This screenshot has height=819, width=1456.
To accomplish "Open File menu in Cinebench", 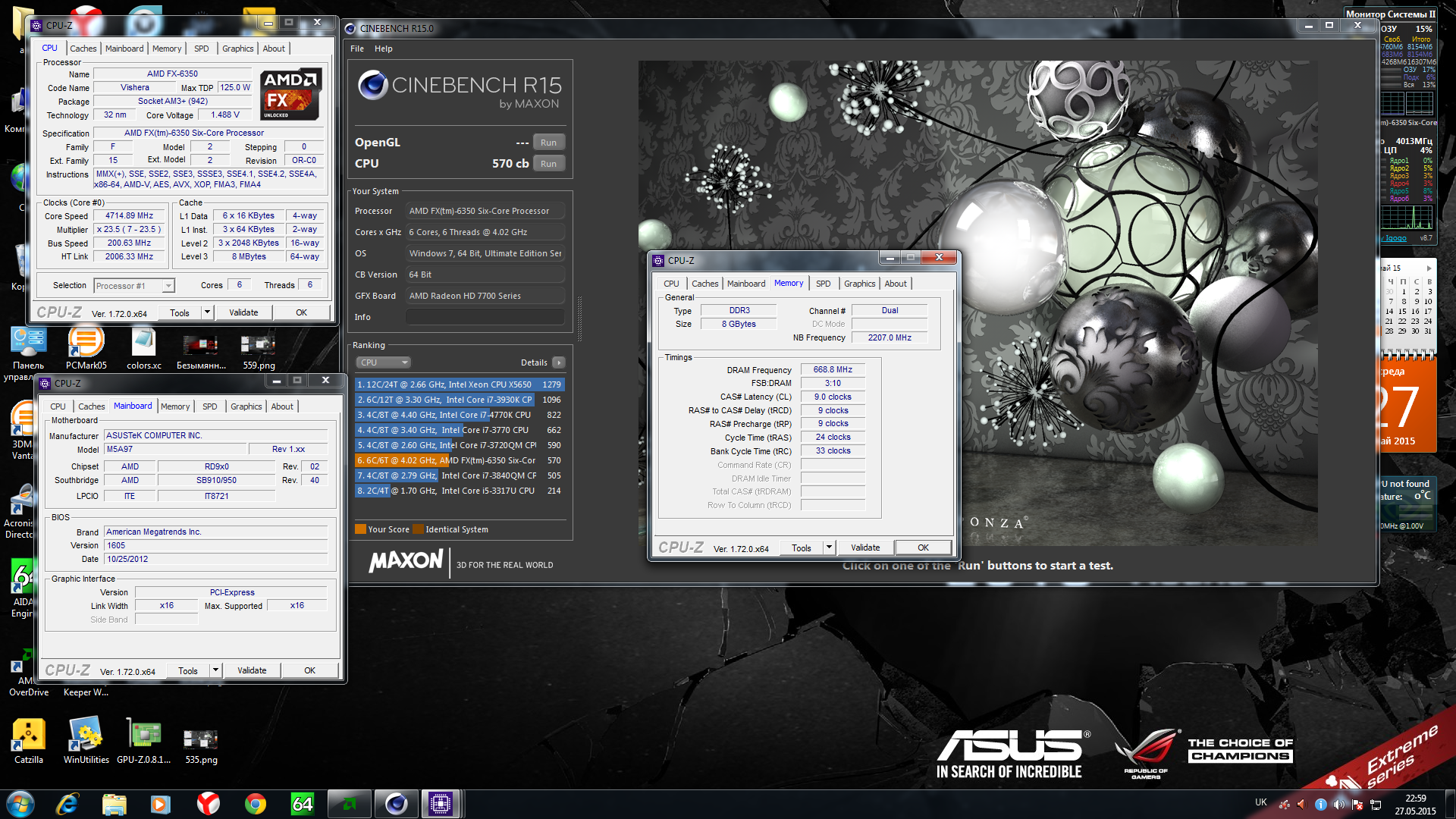I will [357, 49].
